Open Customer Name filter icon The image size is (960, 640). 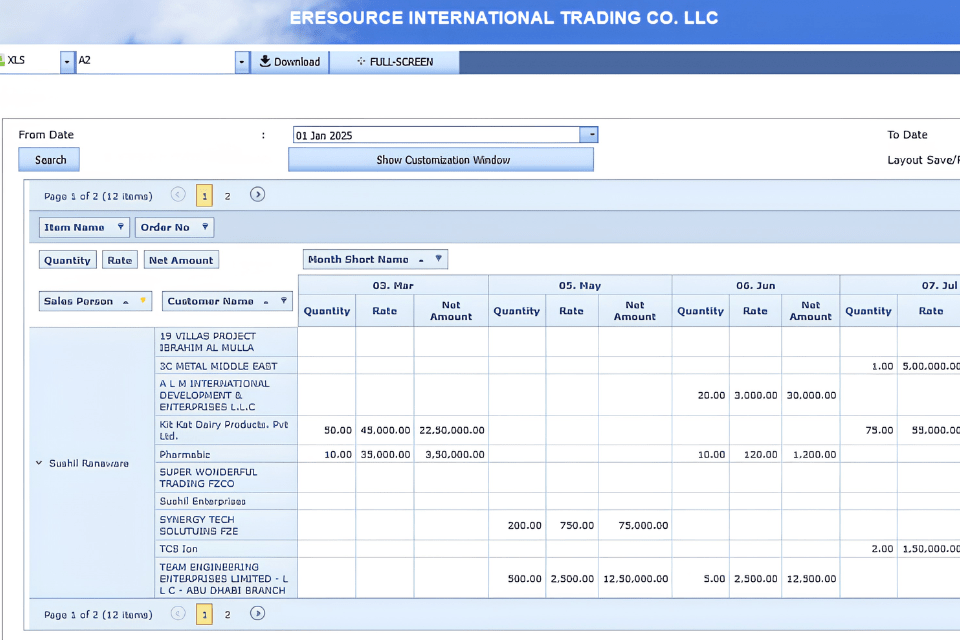coord(283,301)
